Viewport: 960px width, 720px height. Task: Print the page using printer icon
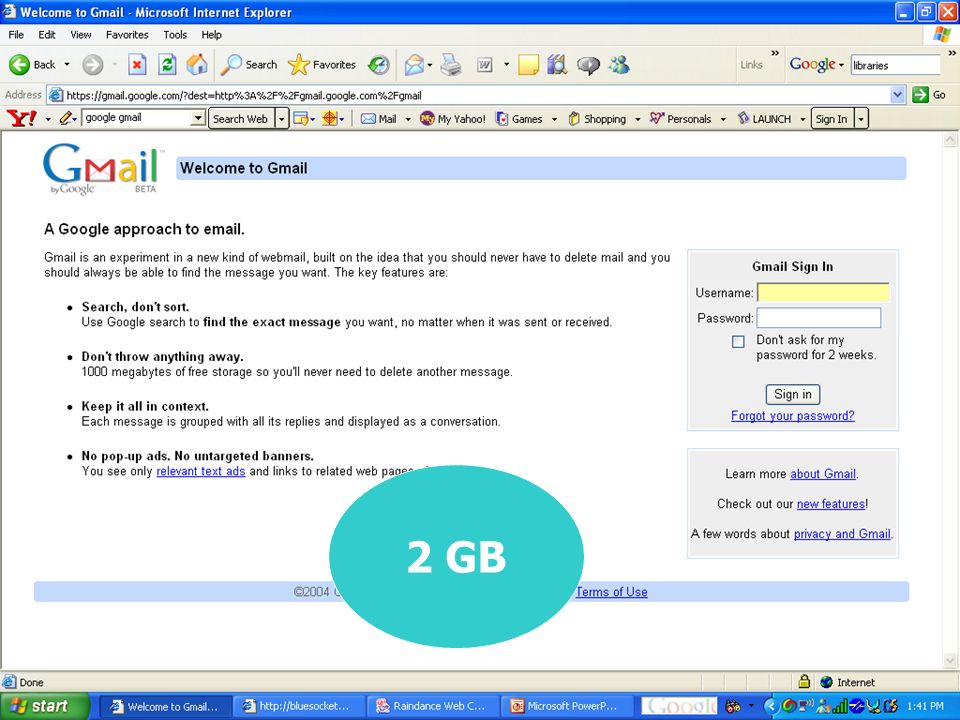coord(451,64)
